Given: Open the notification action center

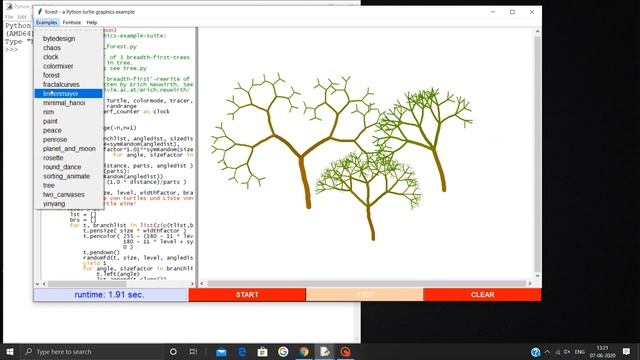Looking at the screenshot, I should [627, 351].
